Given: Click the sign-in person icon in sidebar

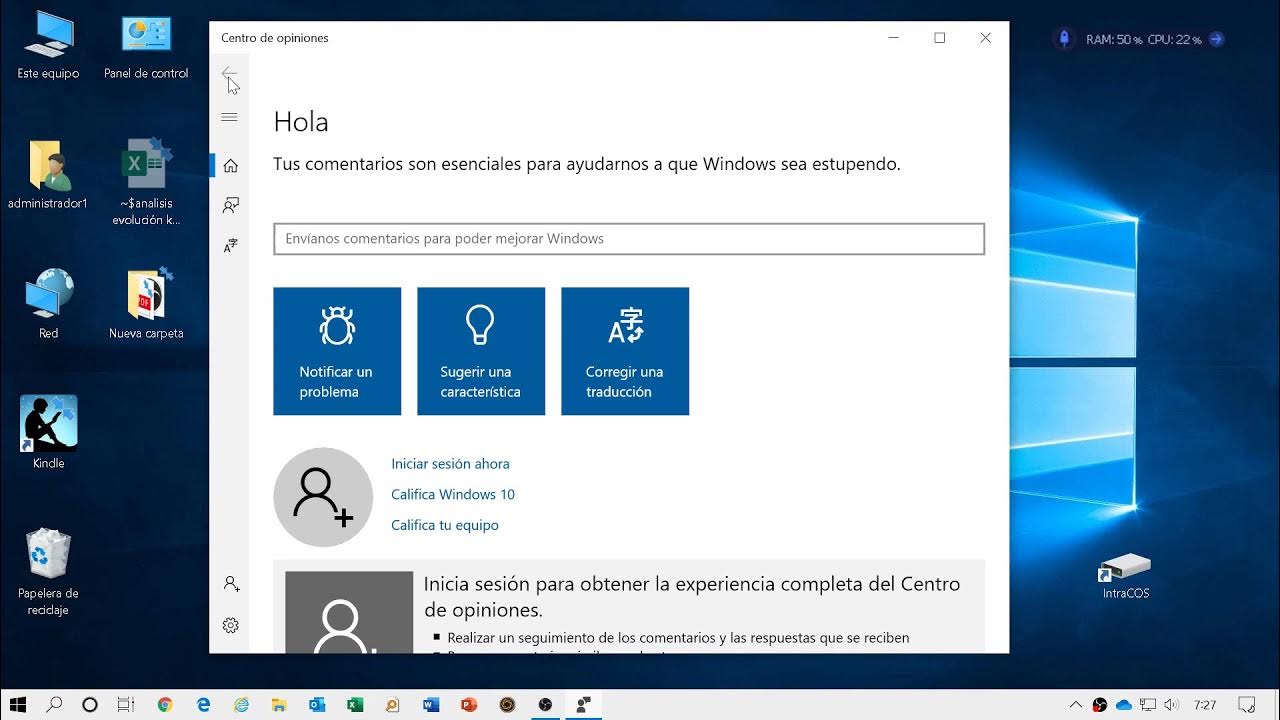Looking at the screenshot, I should point(230,584).
